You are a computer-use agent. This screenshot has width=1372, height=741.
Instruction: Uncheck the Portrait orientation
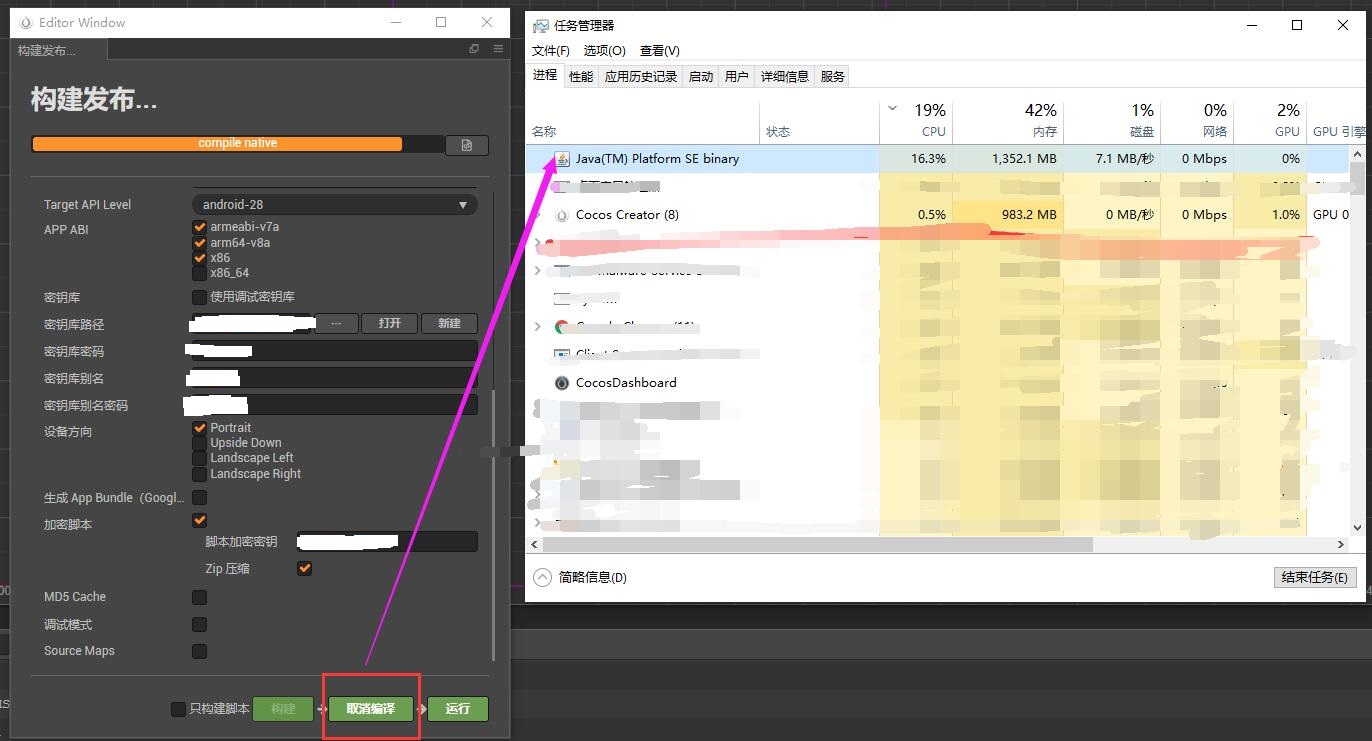200,428
